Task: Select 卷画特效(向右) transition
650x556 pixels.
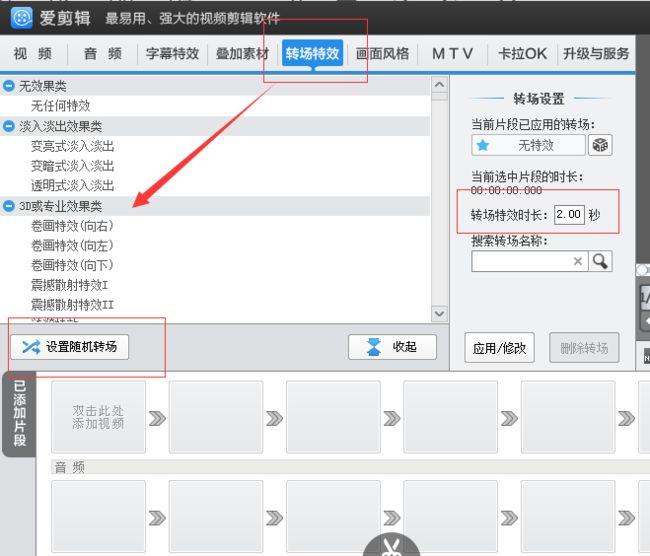Action: pyautogui.click(x=72, y=226)
